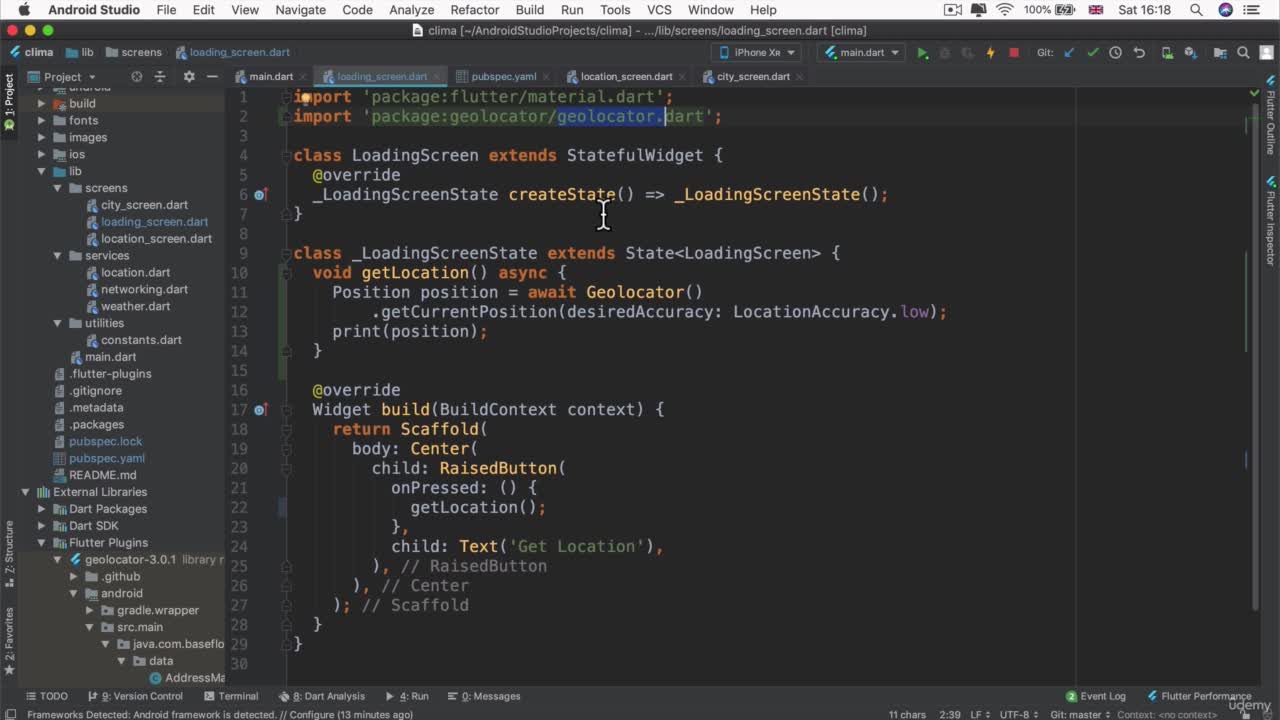Expand the Dart SDK node

(42, 526)
